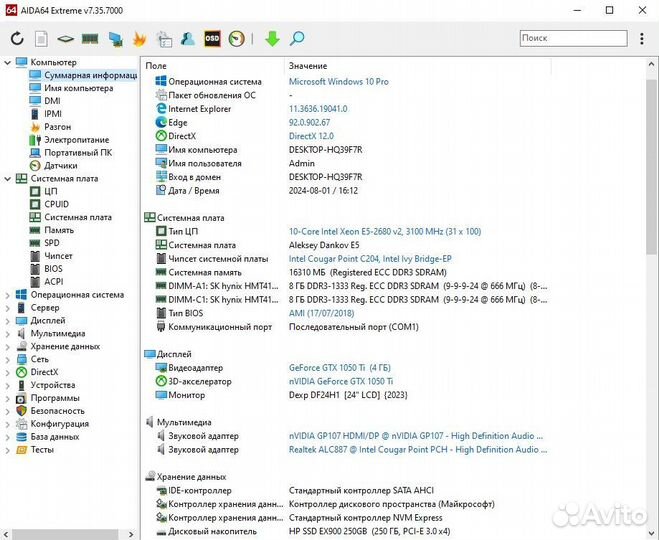Open the sensor gauge toolbar icon
The image size is (659, 540).
tap(237, 39)
